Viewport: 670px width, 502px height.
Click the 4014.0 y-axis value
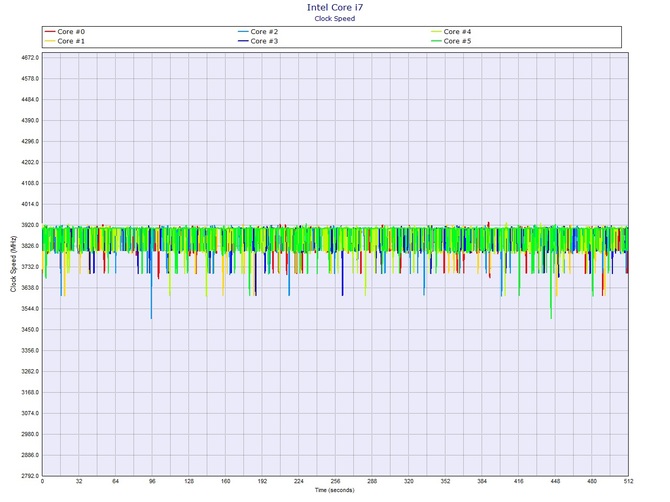30,204
